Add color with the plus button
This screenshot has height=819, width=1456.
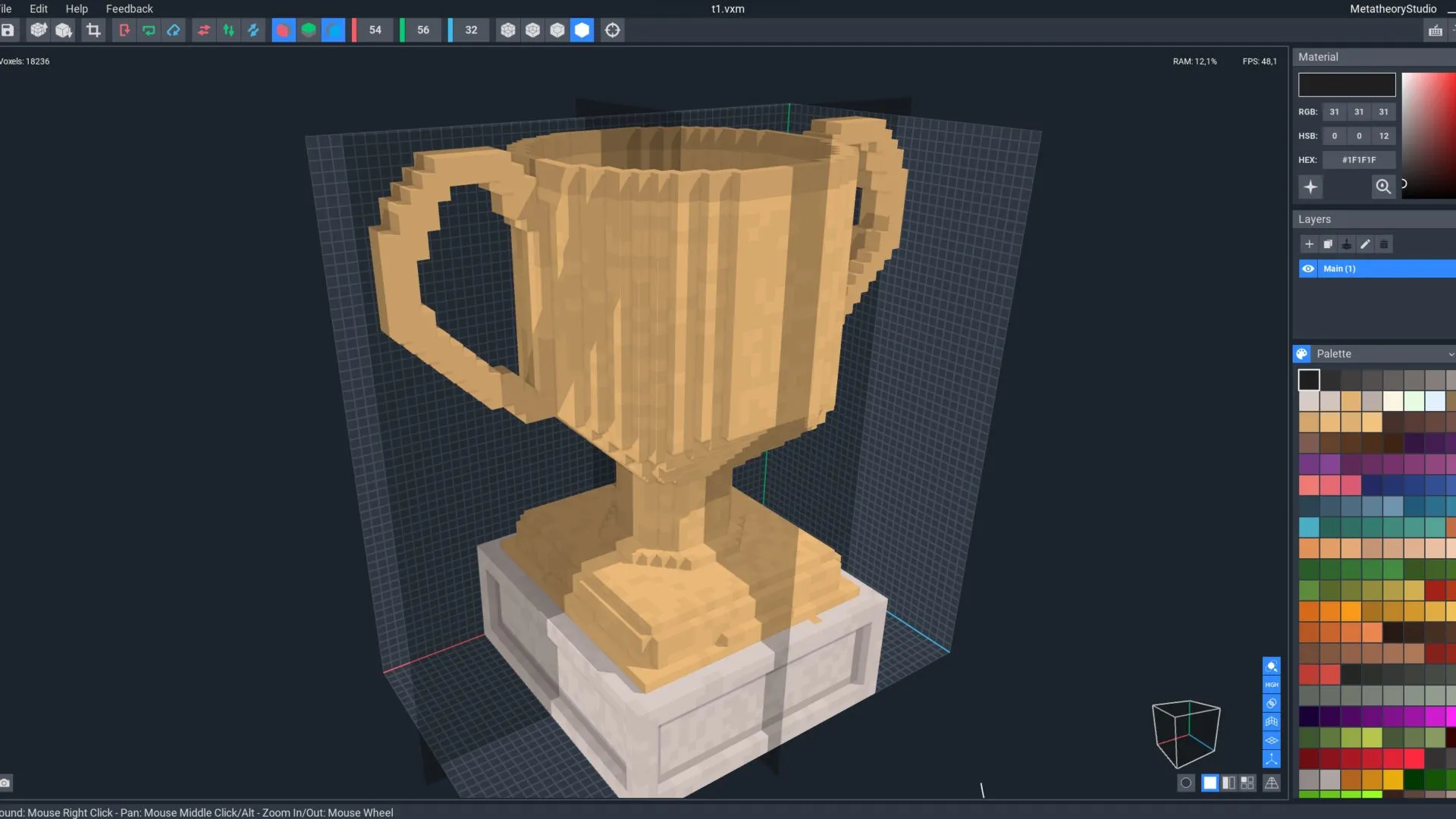pyautogui.click(x=1310, y=187)
